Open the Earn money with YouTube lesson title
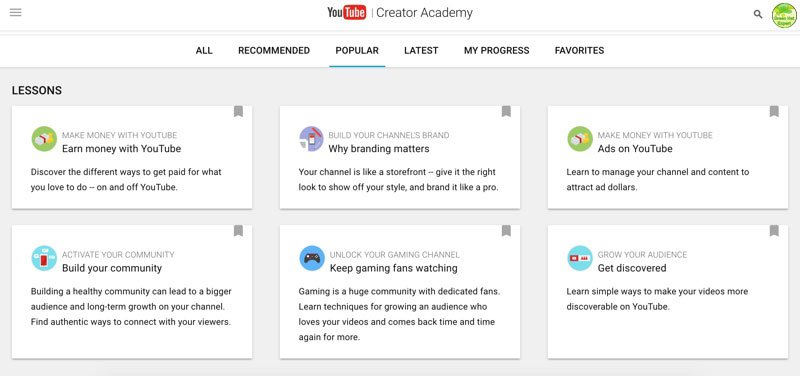800x376 pixels. click(x=121, y=149)
